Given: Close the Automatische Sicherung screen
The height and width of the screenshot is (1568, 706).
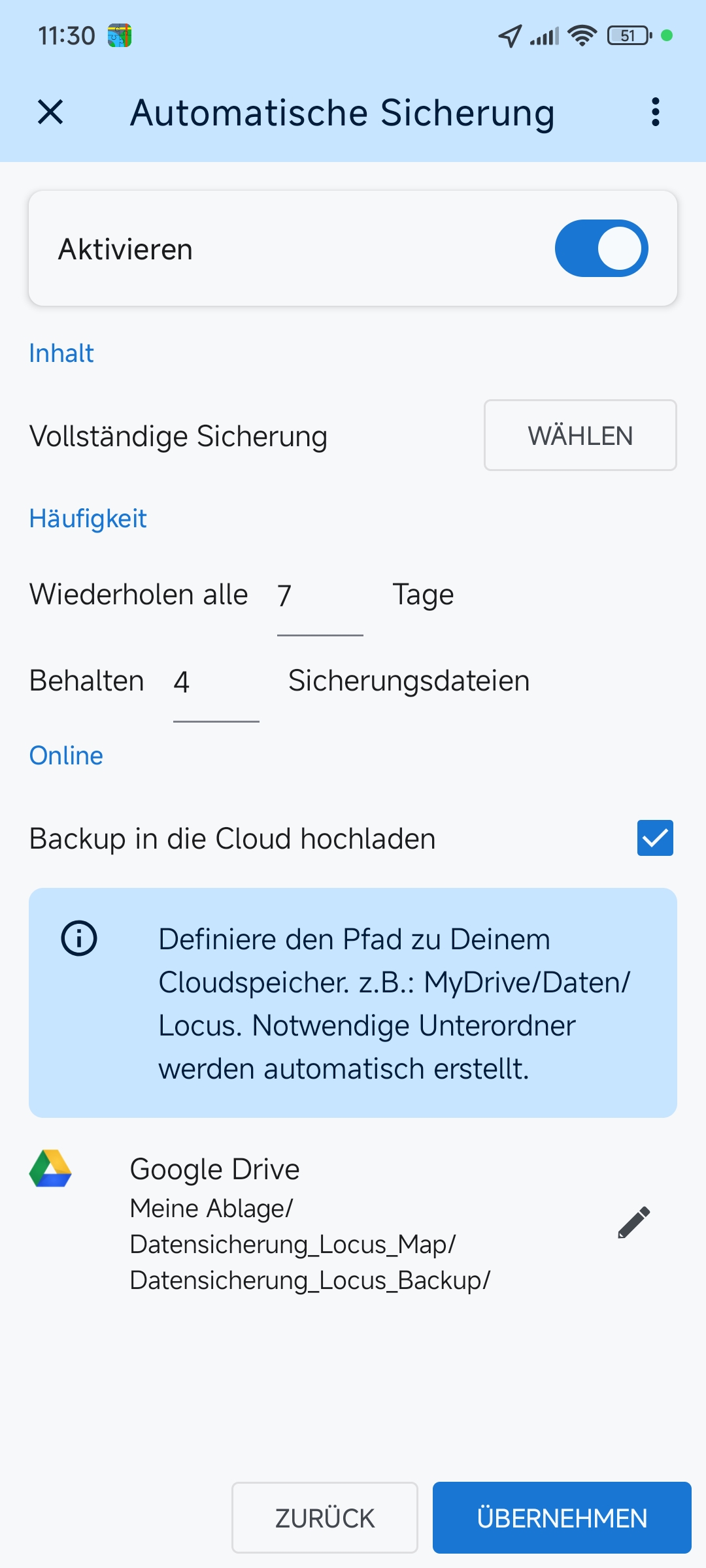Looking at the screenshot, I should (50, 112).
